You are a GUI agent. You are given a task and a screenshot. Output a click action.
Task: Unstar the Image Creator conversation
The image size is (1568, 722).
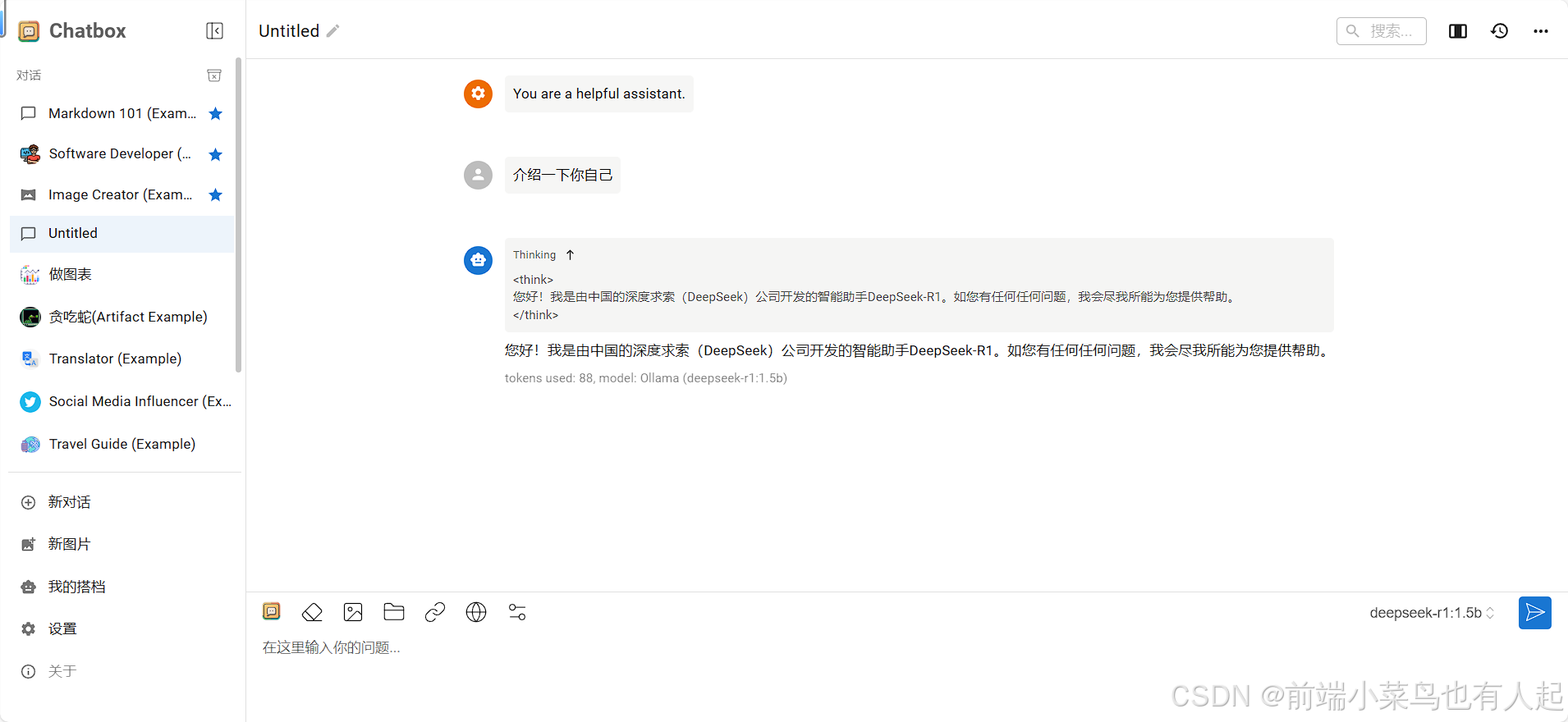click(x=216, y=194)
